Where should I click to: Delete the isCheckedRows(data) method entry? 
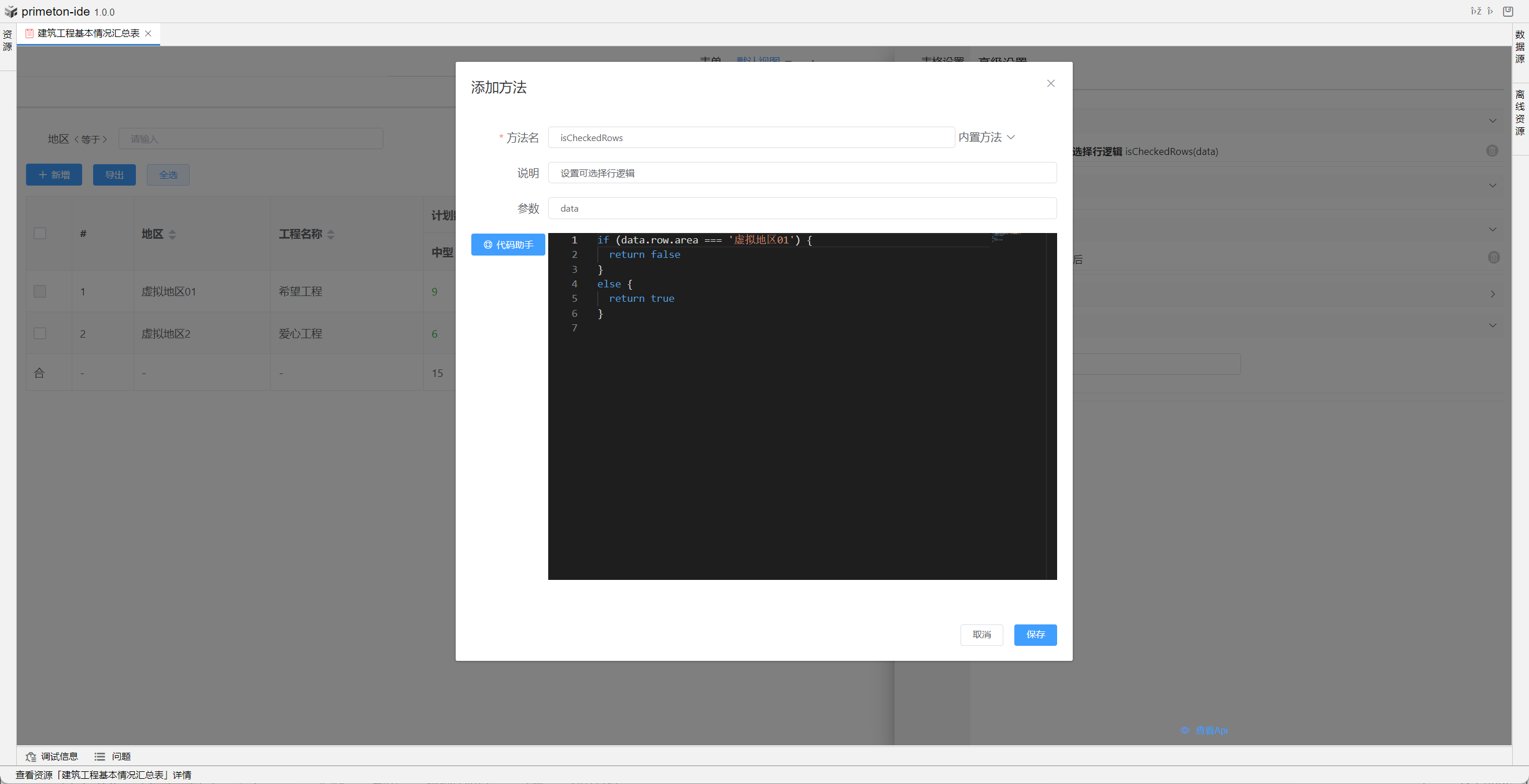[x=1491, y=151]
